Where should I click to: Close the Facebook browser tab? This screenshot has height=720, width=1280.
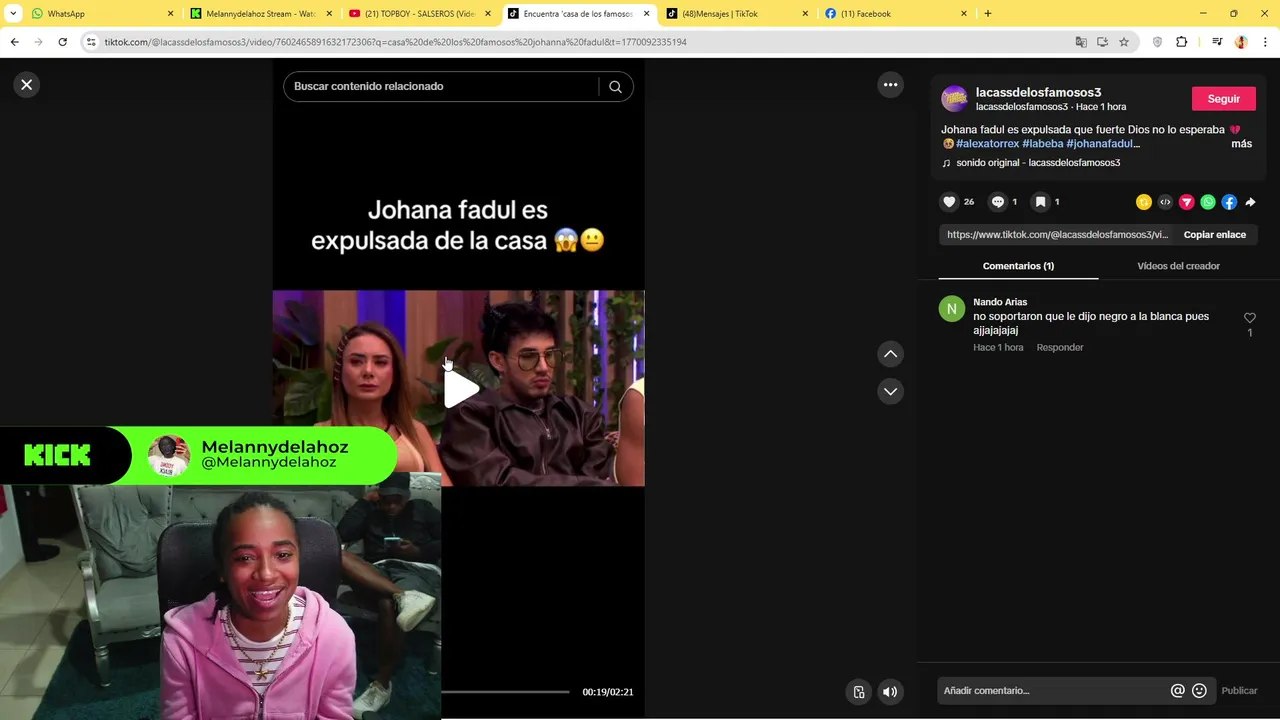tap(964, 14)
